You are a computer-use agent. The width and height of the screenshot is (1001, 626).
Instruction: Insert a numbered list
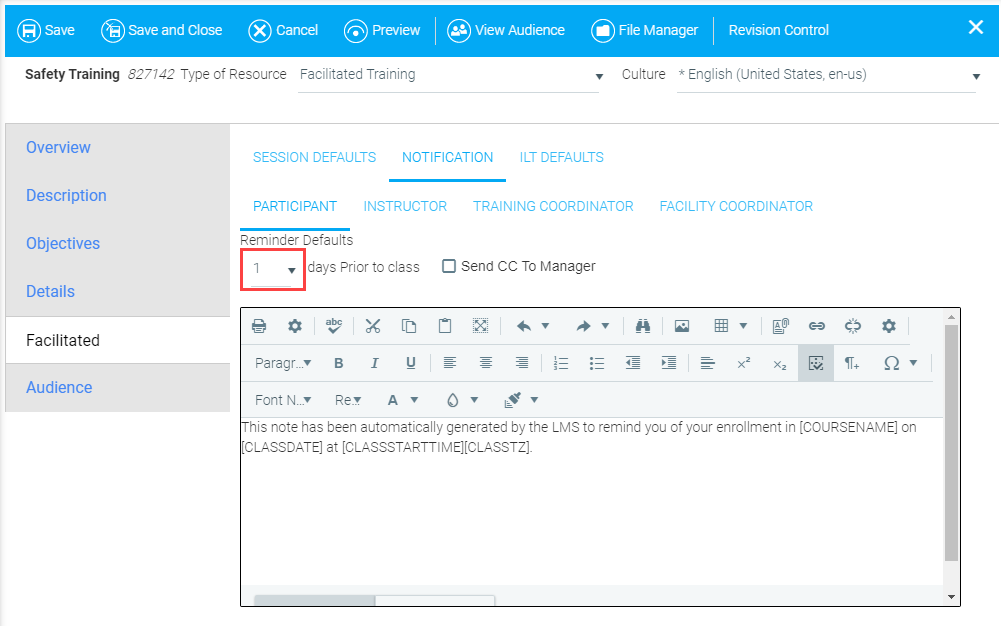[x=561, y=363]
